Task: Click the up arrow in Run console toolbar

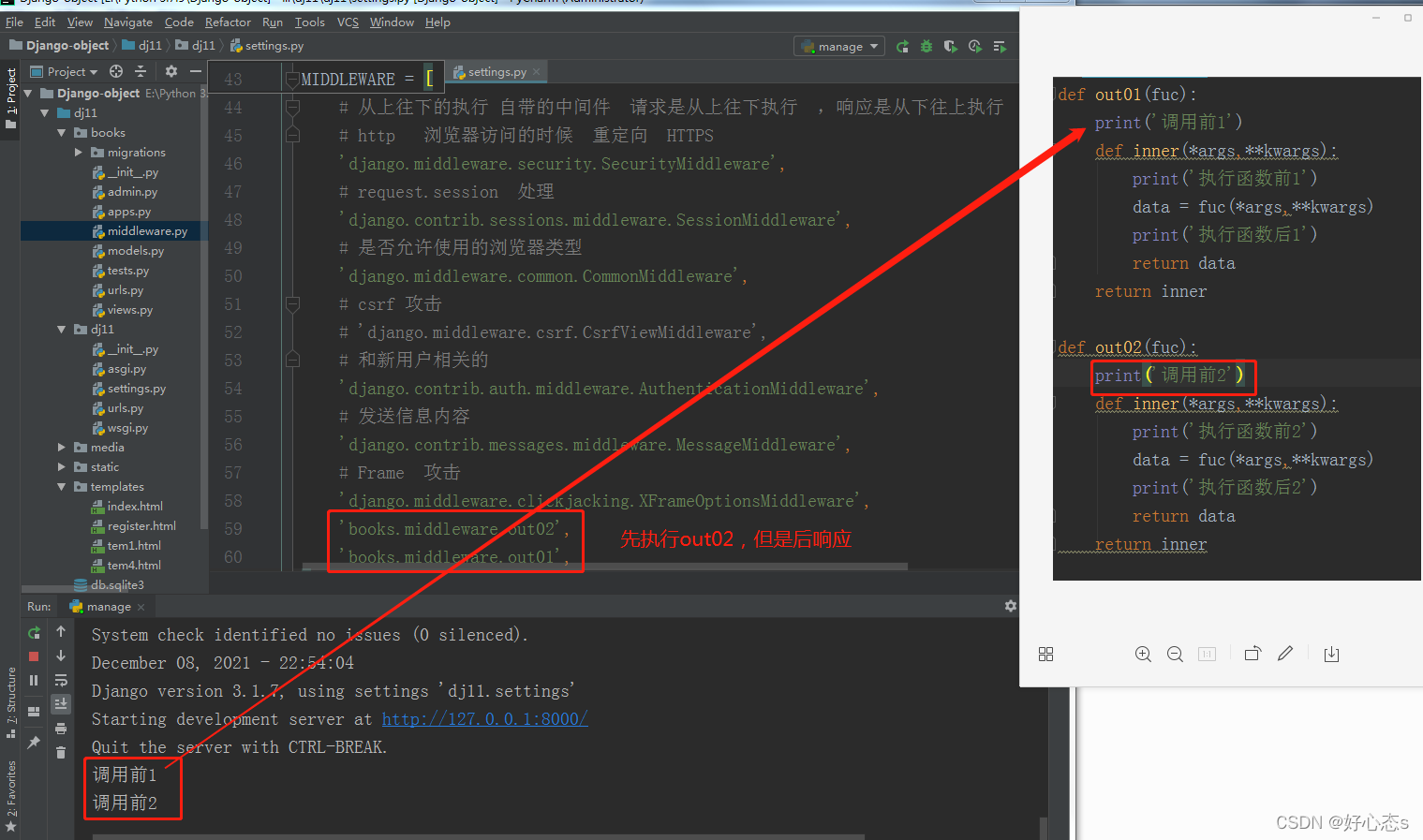Action: (61, 631)
